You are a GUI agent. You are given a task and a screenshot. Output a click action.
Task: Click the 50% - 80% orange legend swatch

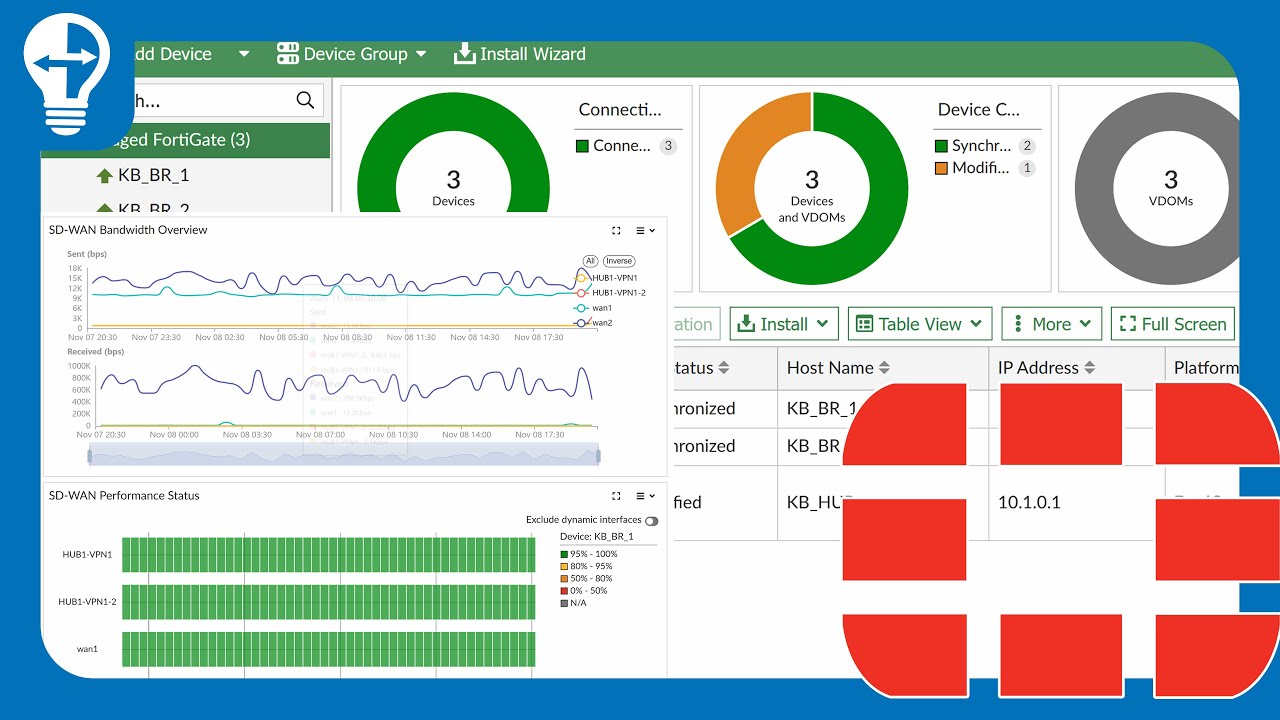564,579
